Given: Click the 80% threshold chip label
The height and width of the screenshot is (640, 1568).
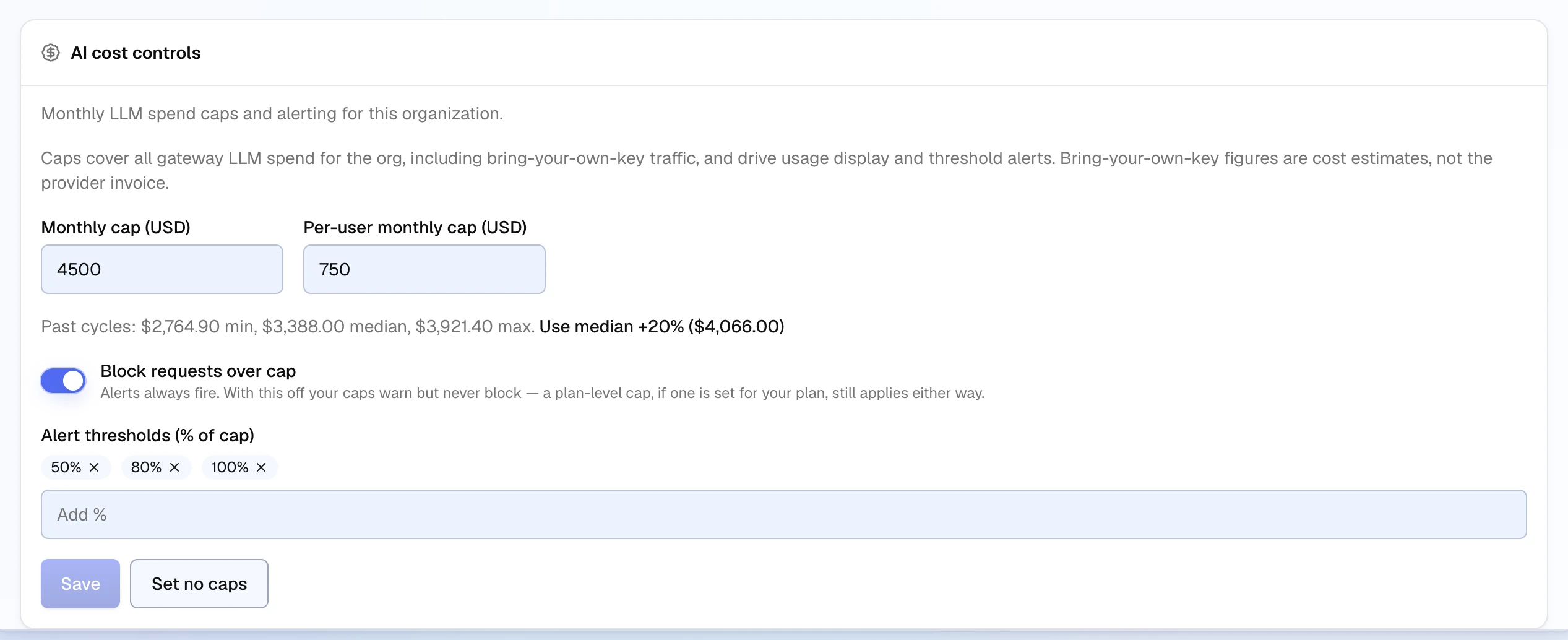Looking at the screenshot, I should pyautogui.click(x=146, y=467).
